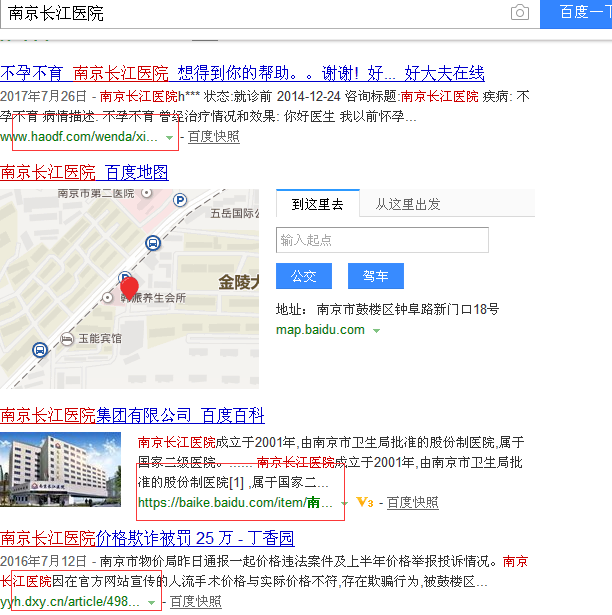Click the circle marker beside 韩派养生会所
The image size is (612, 615).
[x=109, y=298]
